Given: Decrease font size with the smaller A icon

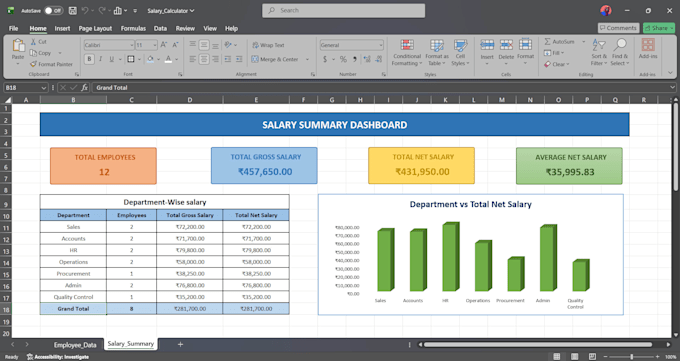Looking at the screenshot, I should 175,45.
